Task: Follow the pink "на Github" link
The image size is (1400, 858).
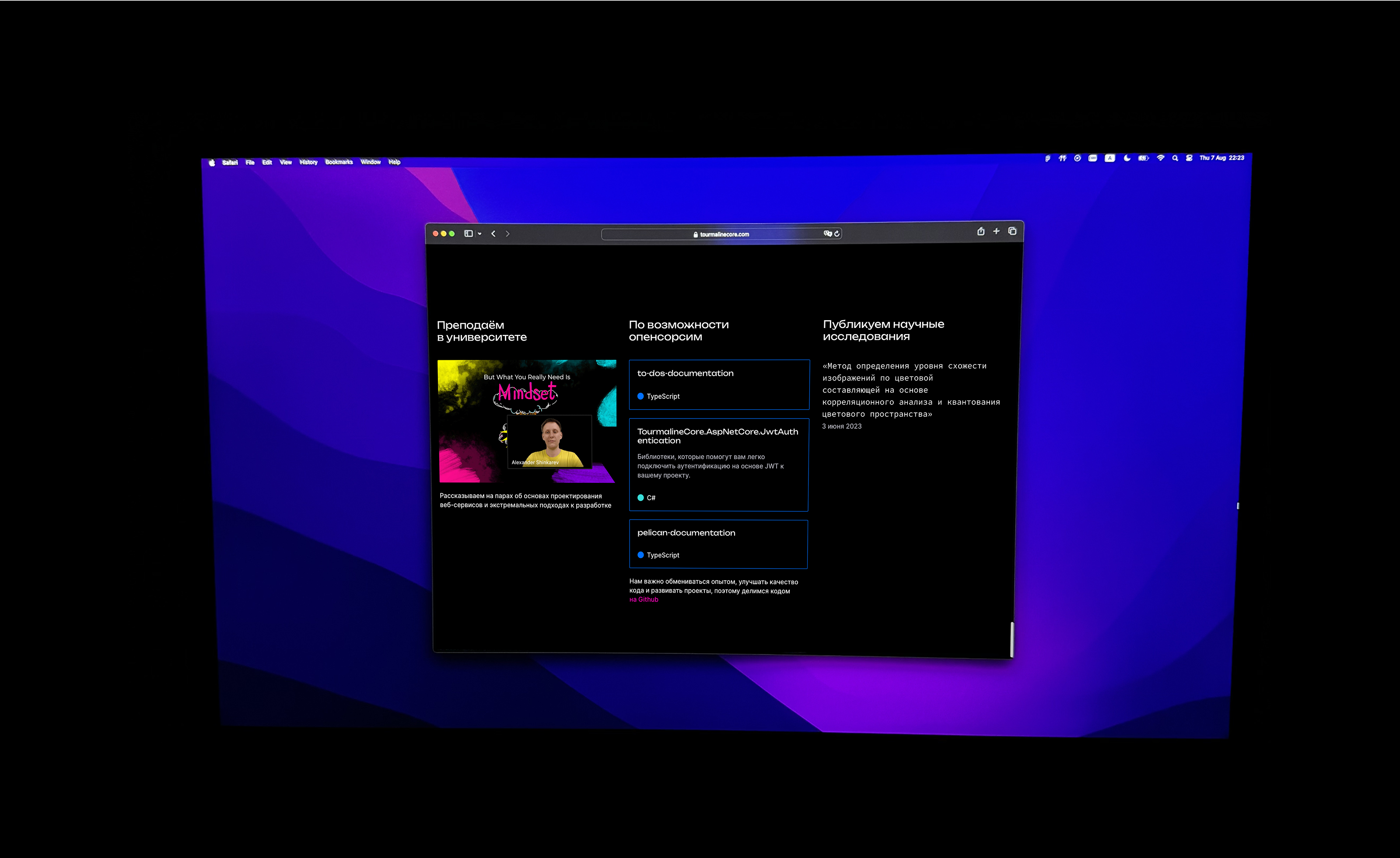Action: point(644,600)
